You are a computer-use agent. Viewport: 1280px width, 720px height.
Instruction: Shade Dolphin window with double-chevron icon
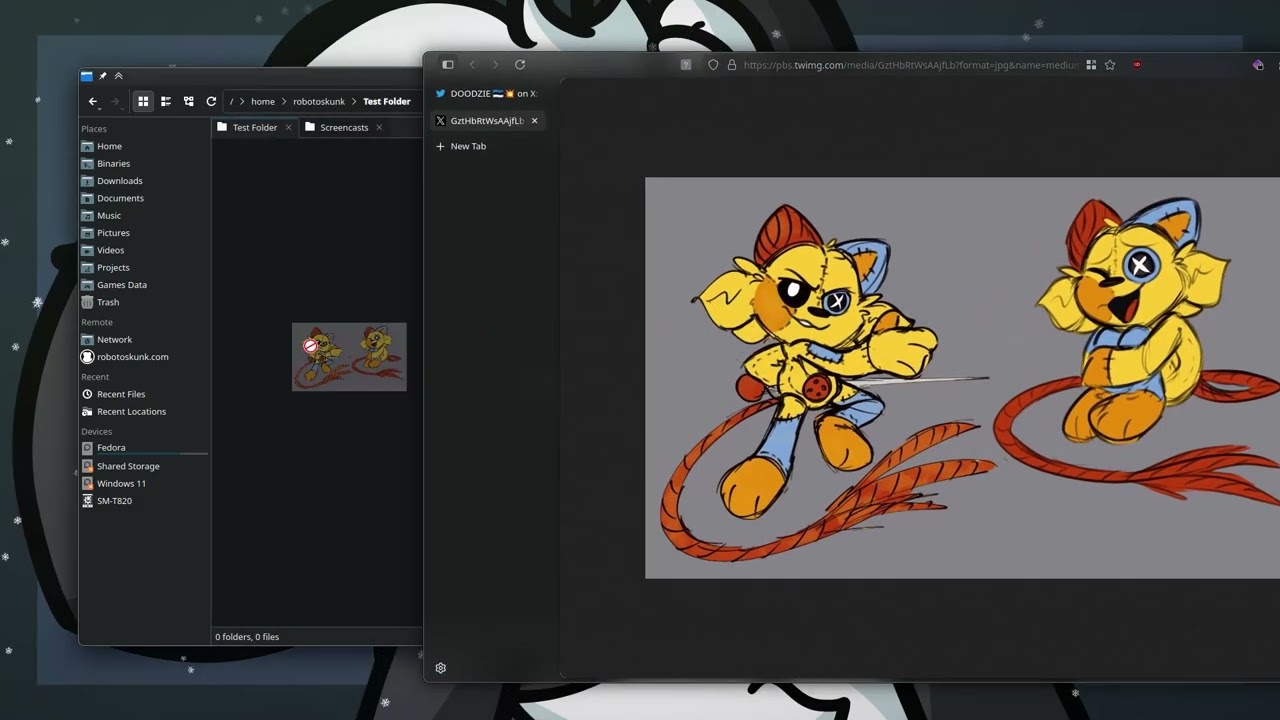[118, 76]
